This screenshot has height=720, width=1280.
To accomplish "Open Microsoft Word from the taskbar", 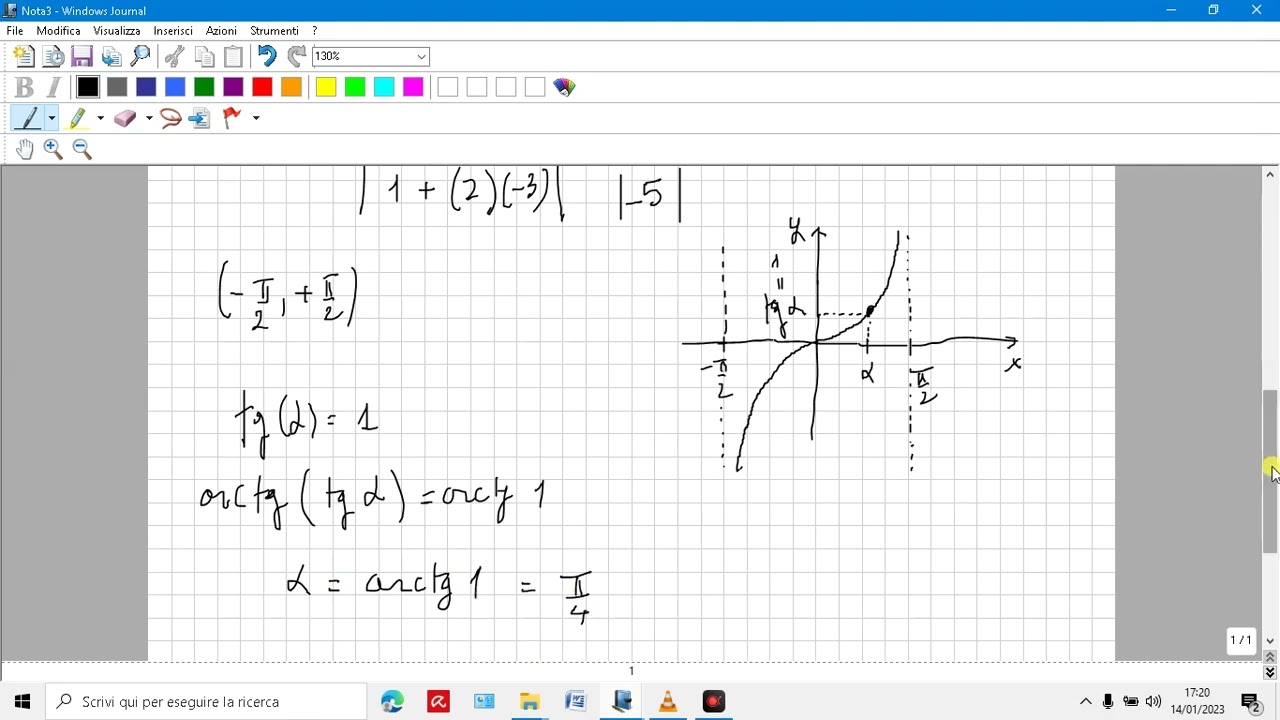I will point(576,702).
